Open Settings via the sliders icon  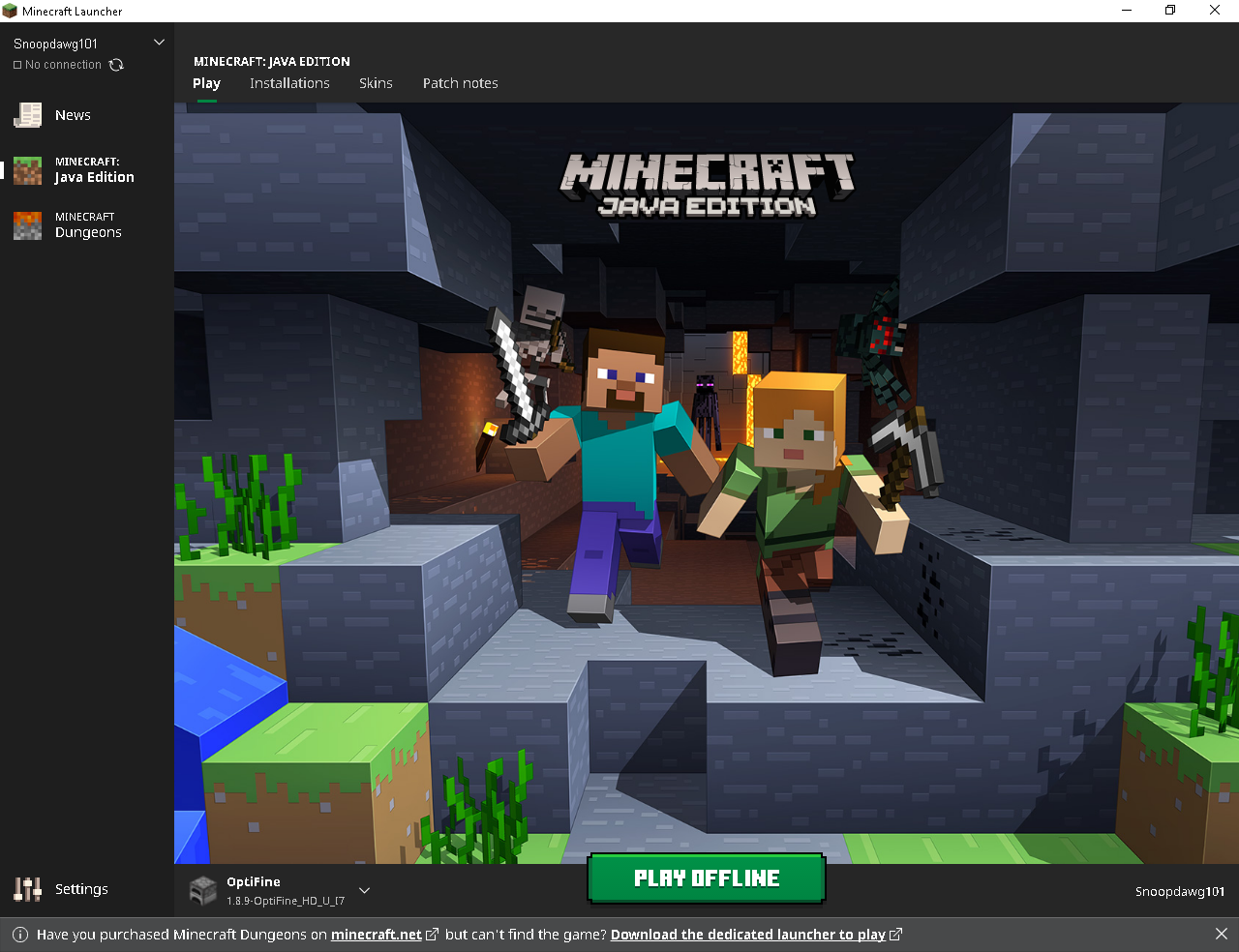click(27, 889)
